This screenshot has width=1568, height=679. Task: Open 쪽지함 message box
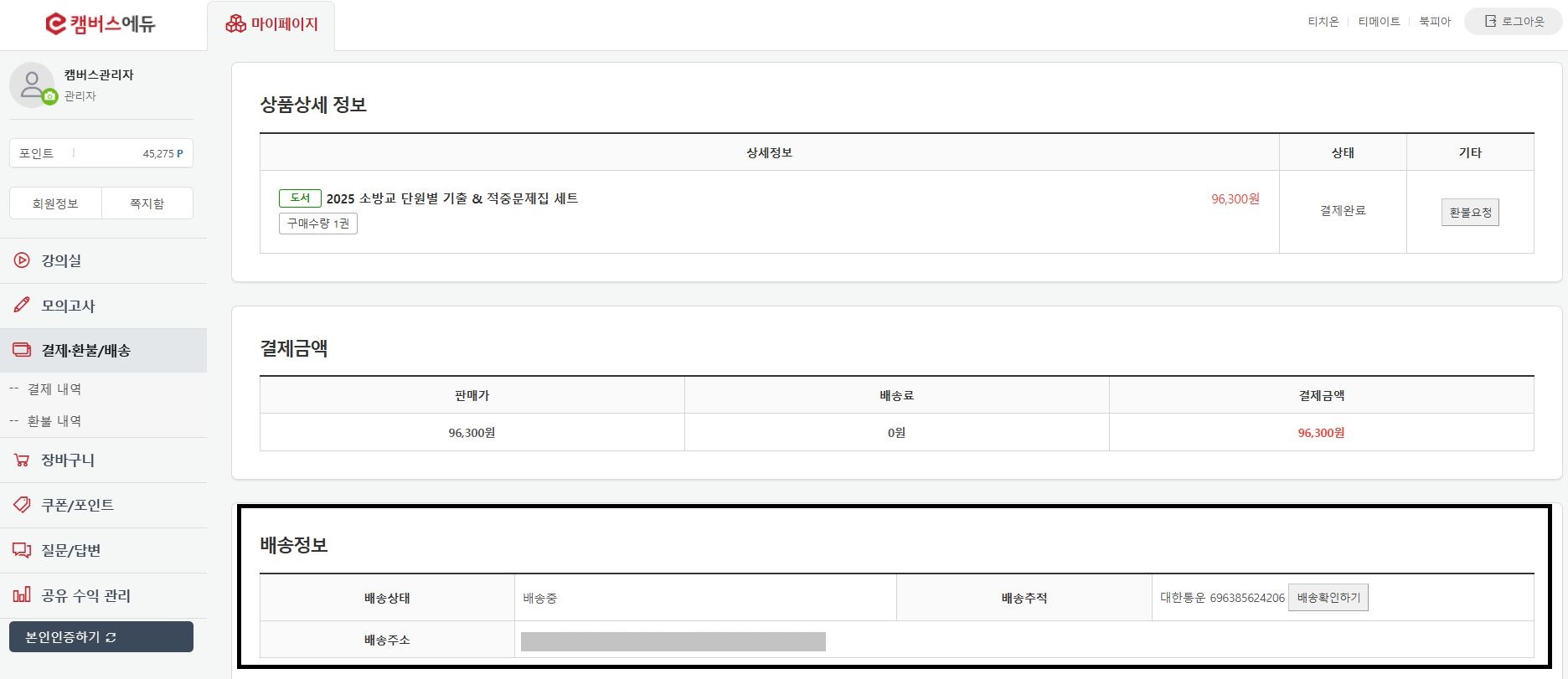(x=147, y=203)
